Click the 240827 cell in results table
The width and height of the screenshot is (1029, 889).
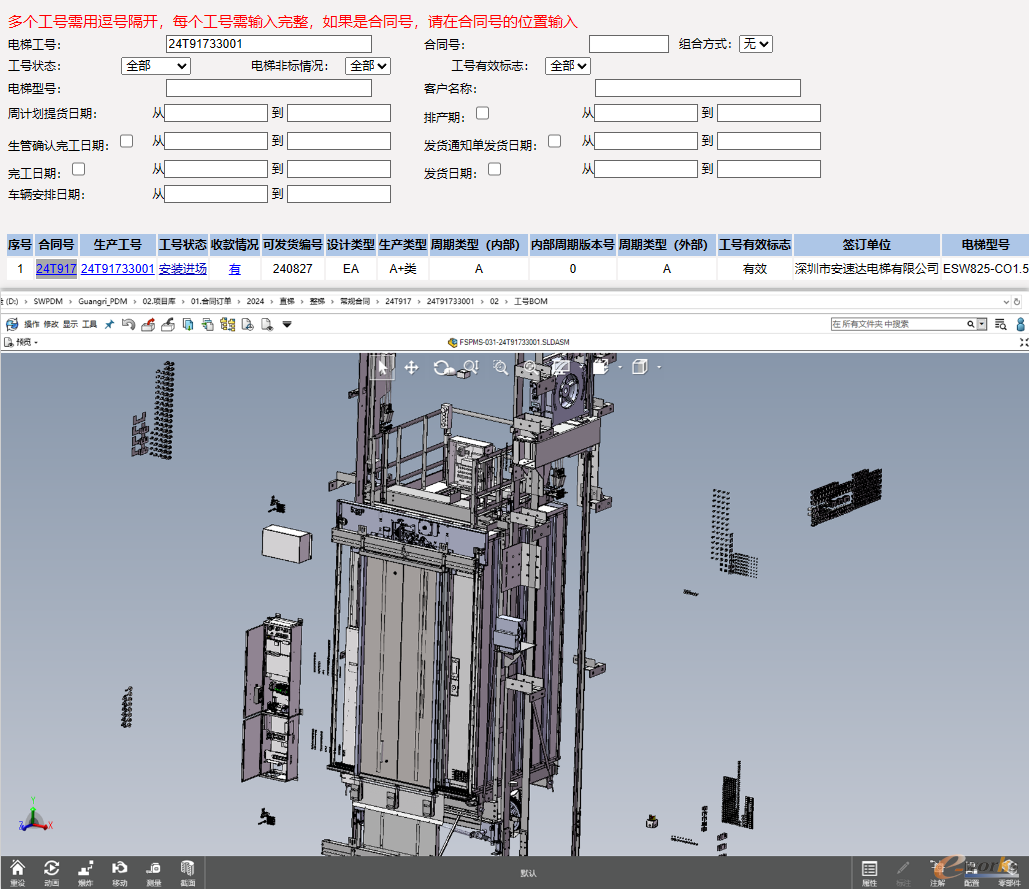(x=293, y=269)
